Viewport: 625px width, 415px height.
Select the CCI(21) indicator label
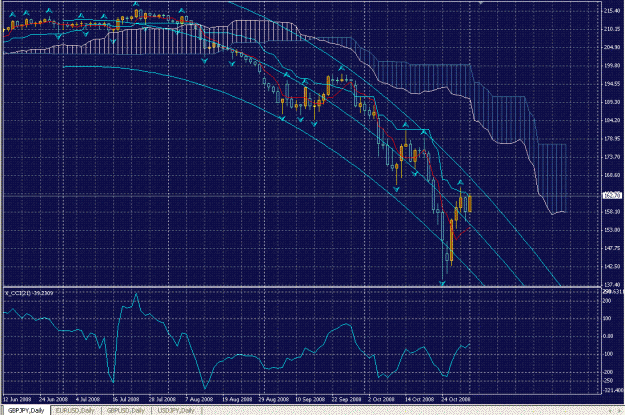[29, 293]
